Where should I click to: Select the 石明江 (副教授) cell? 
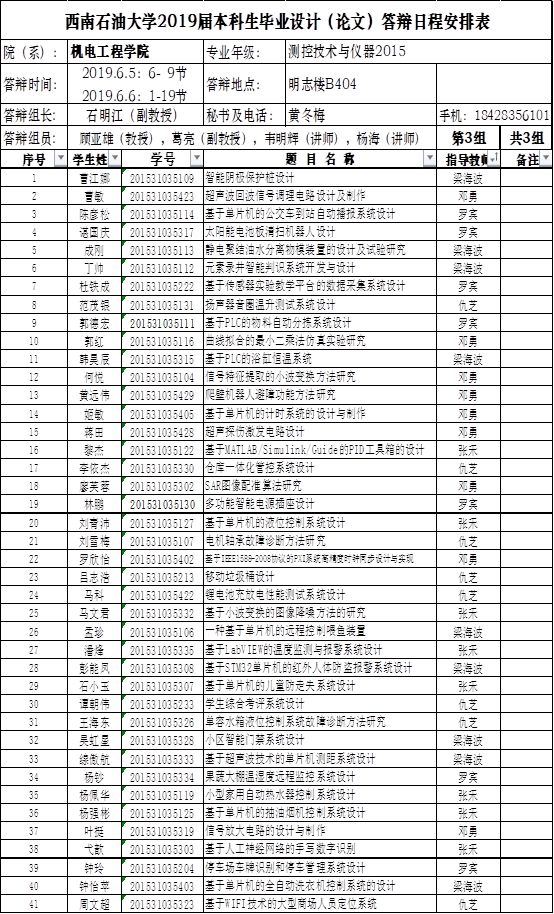135,115
